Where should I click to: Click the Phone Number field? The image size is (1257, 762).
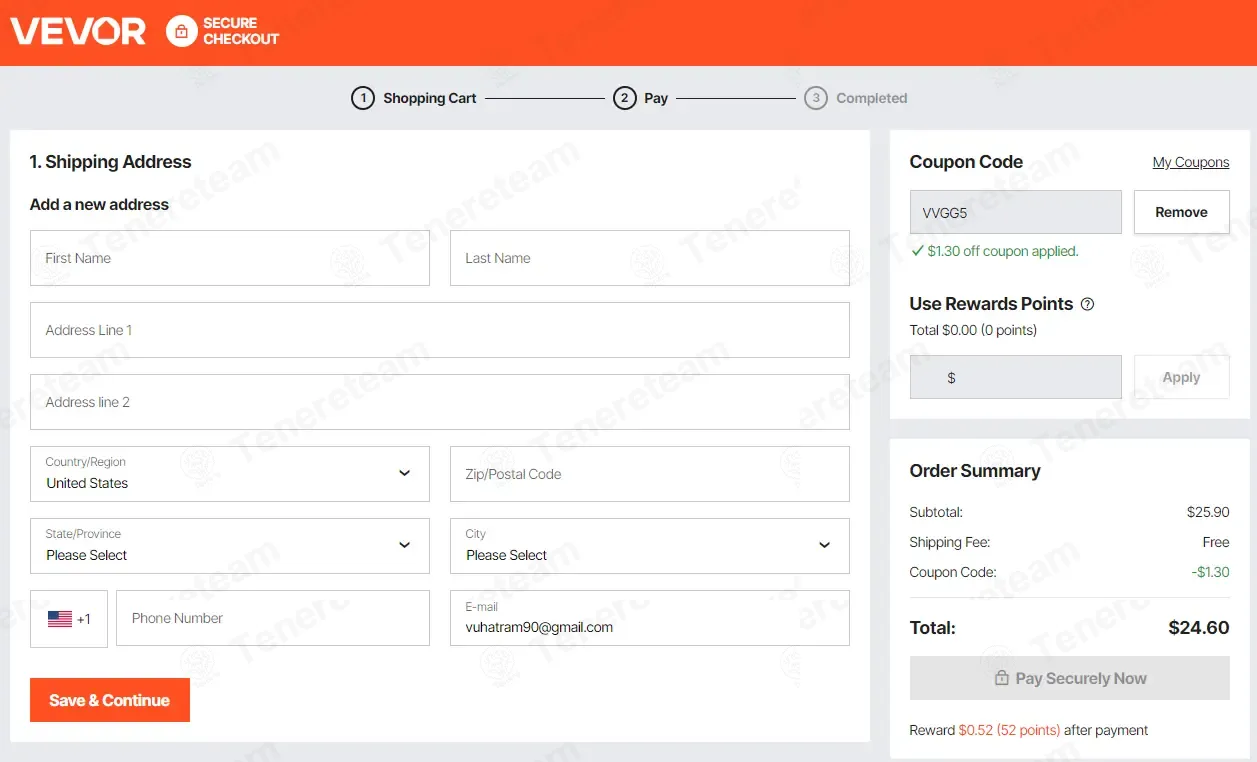click(x=273, y=618)
